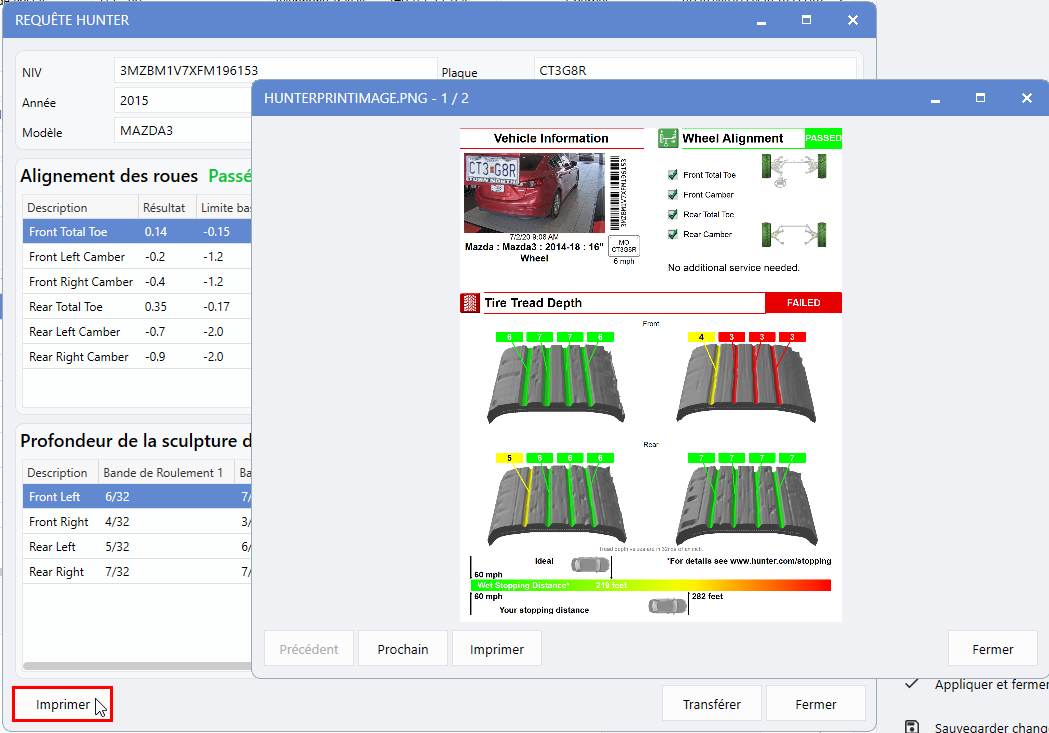Click Description header in the tread depth table
The height and width of the screenshot is (733, 1049).
click(60, 473)
